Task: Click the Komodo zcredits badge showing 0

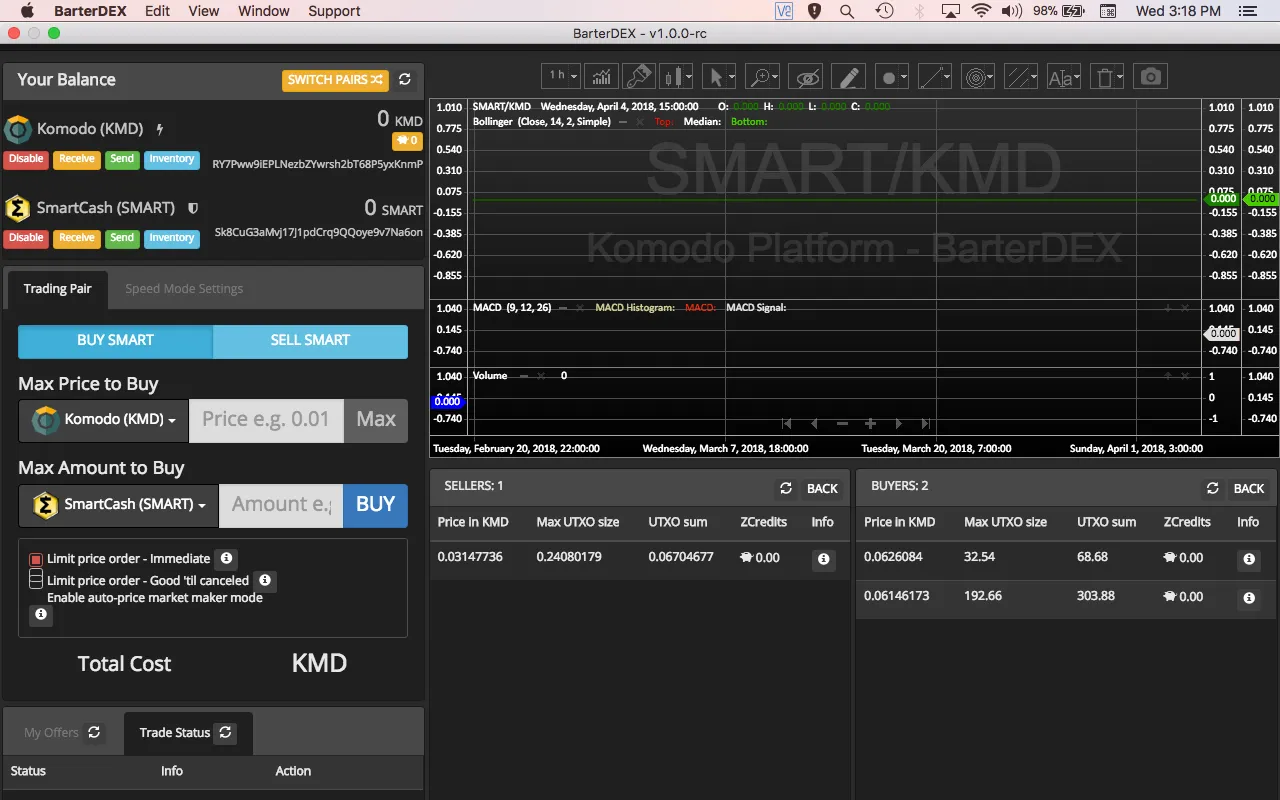Action: tap(407, 141)
